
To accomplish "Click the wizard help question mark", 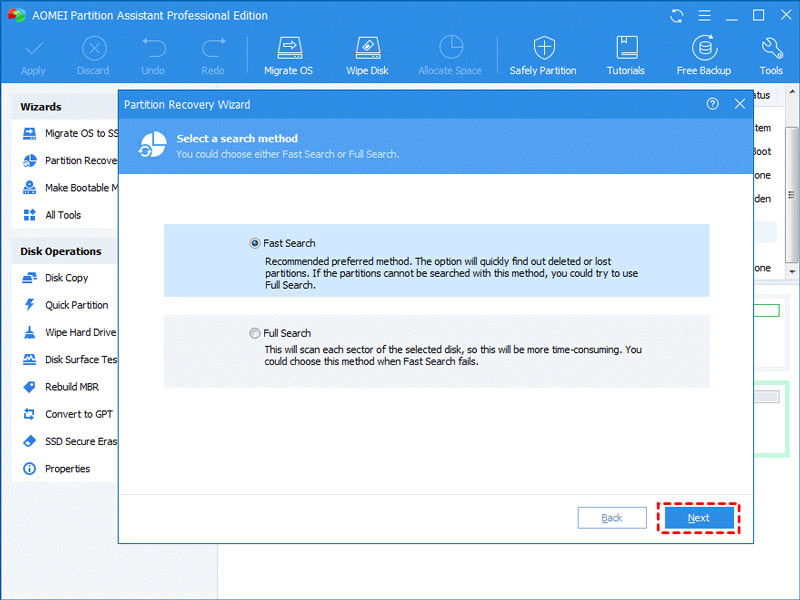I will pos(713,104).
